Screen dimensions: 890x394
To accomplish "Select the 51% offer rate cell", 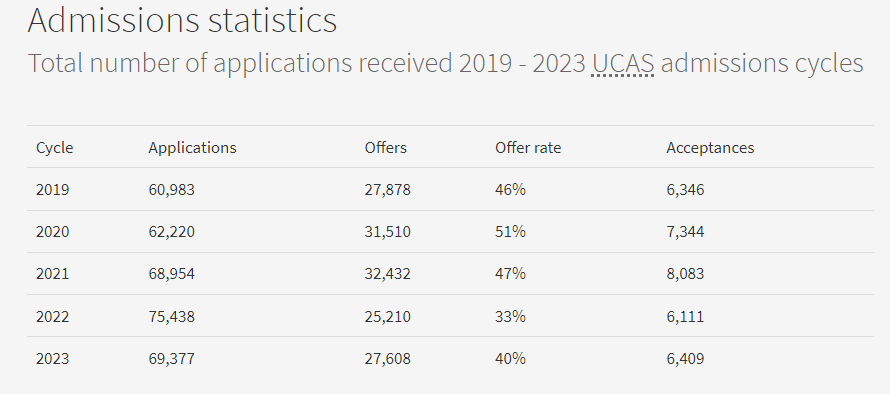I will click(510, 232).
